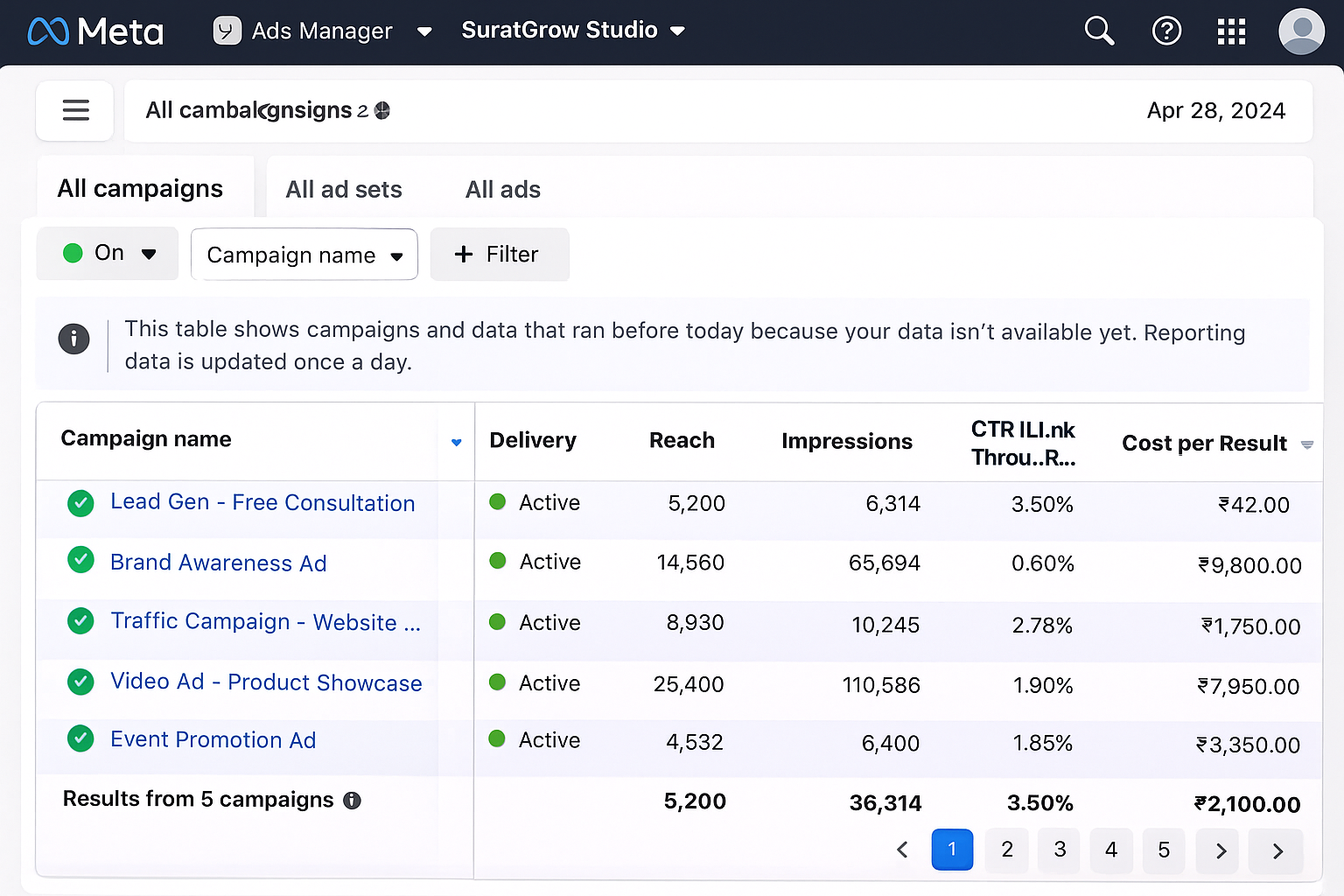Sort by the Cost per Result column arrow
The width and height of the screenshot is (1344, 896).
click(x=1308, y=444)
